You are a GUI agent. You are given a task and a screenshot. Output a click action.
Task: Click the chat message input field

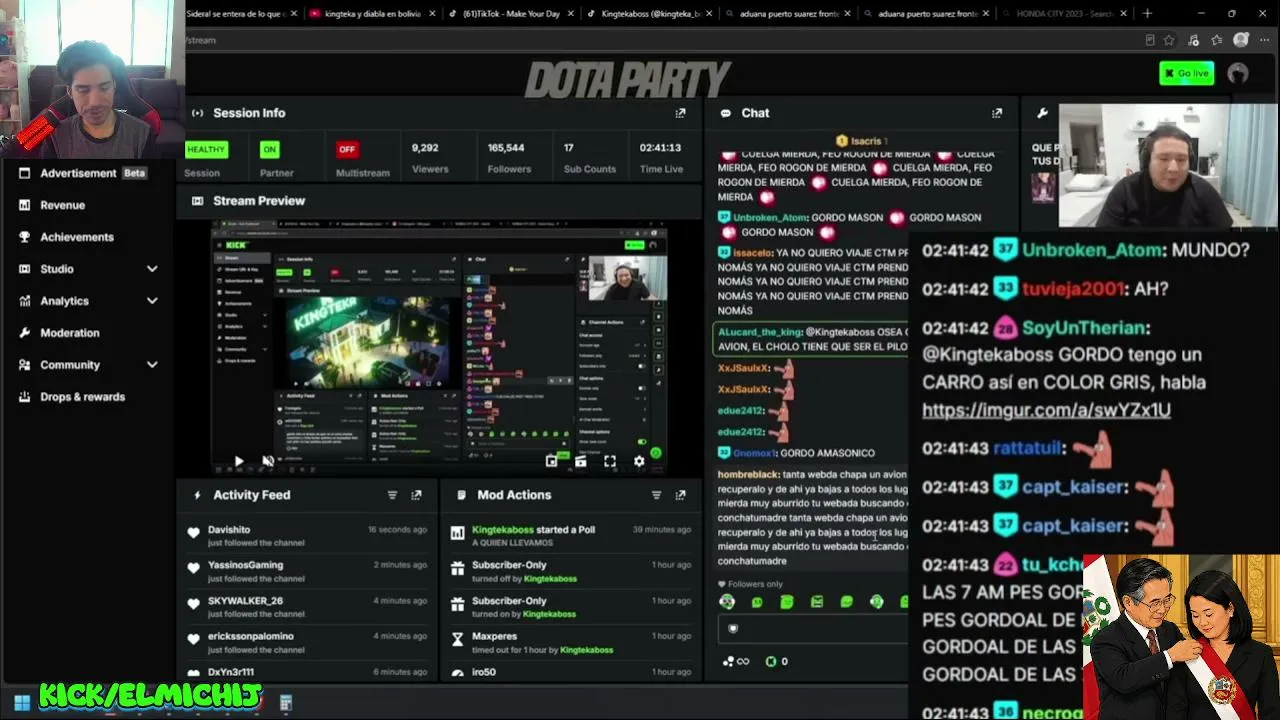pos(814,628)
